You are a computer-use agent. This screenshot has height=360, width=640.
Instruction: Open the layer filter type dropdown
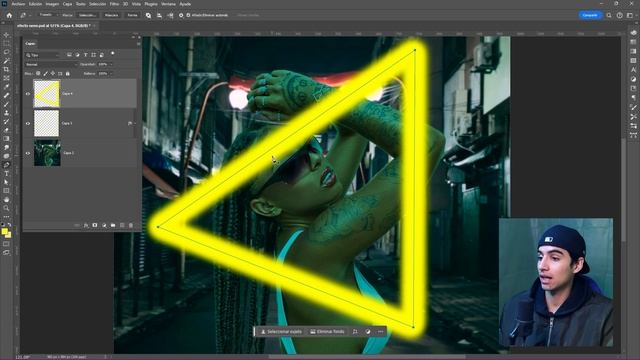(43, 55)
